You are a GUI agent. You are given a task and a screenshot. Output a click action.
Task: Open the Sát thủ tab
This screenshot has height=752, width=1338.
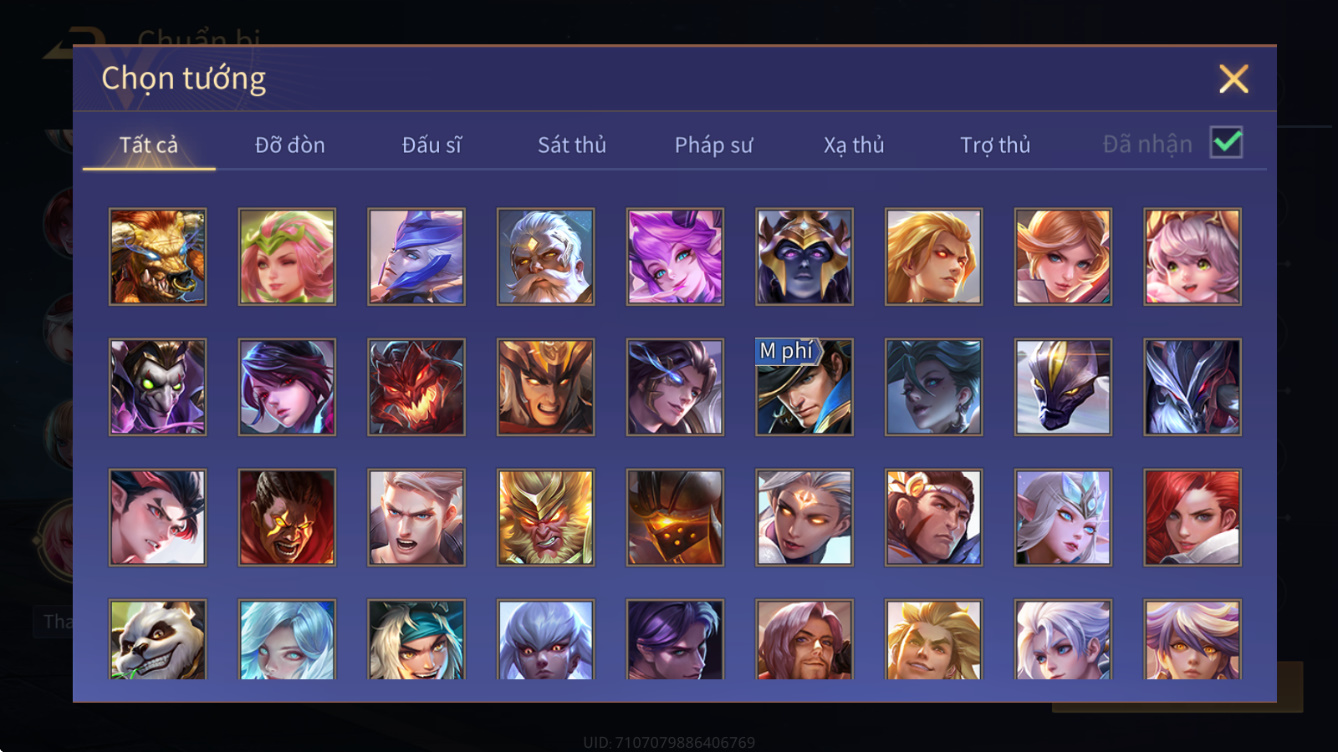pyautogui.click(x=572, y=145)
